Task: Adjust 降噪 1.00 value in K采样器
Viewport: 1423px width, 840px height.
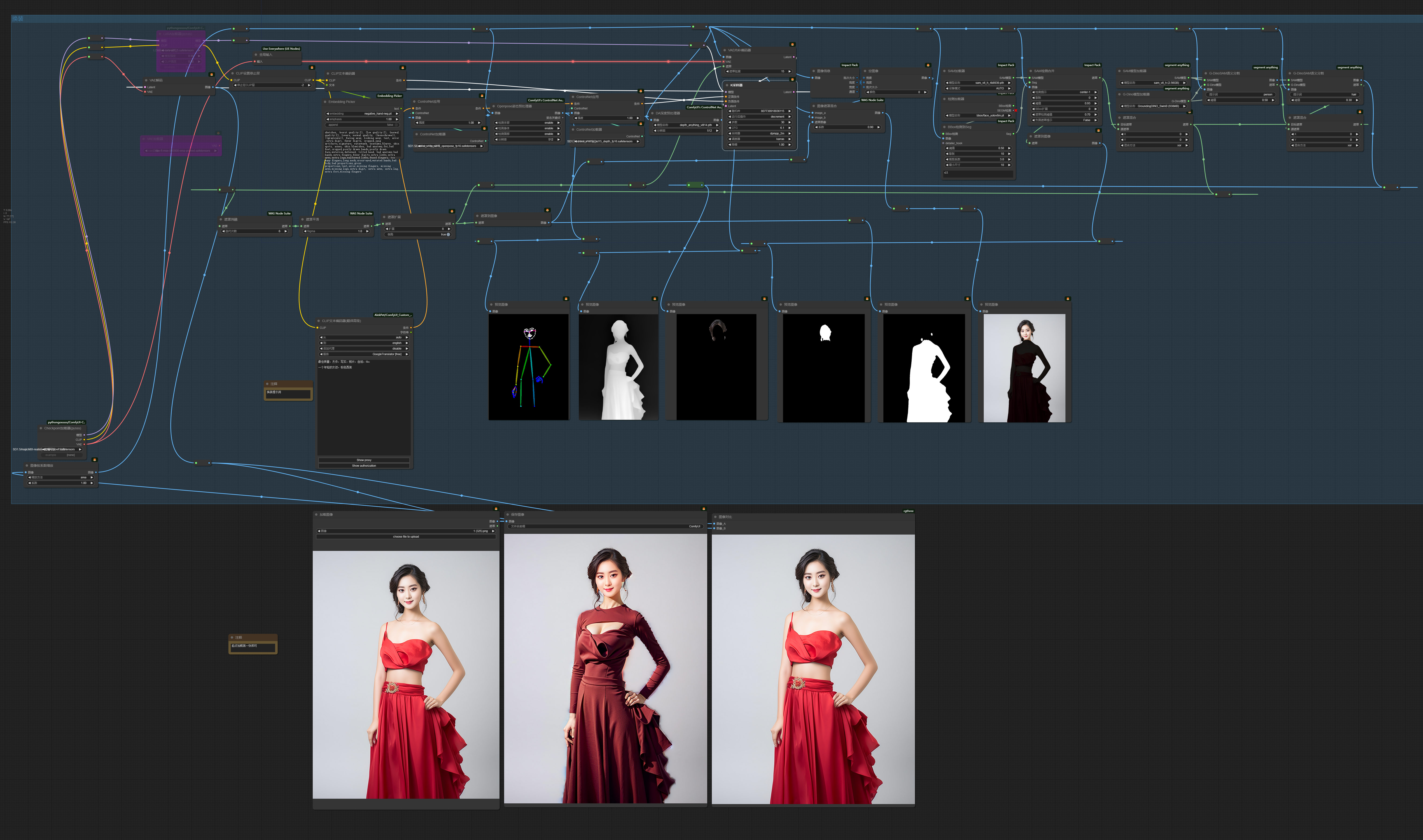Action: pyautogui.click(x=760, y=144)
